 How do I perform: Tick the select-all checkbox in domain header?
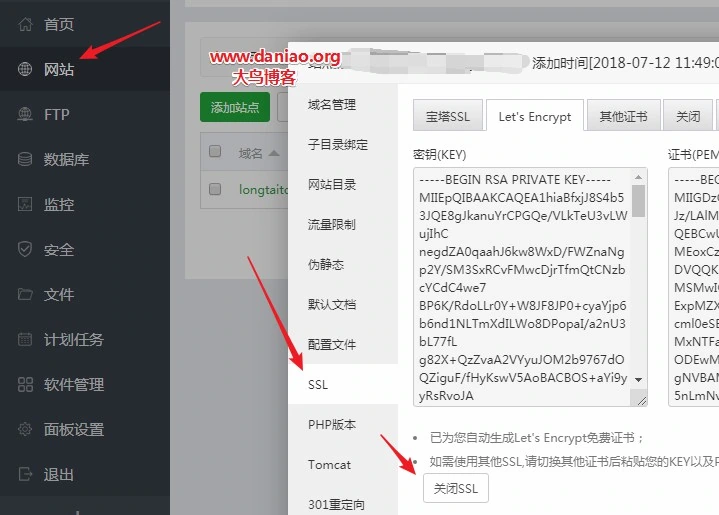point(215,151)
